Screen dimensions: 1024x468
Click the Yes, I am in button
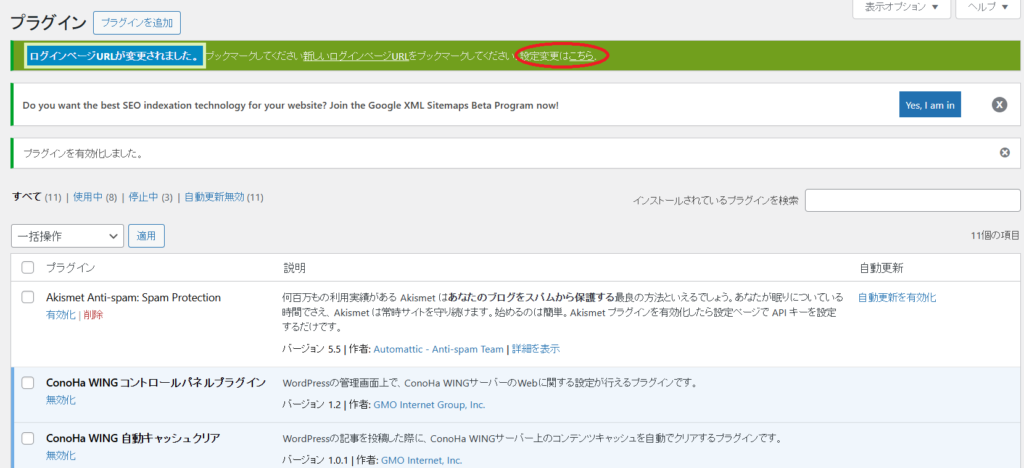pos(929,104)
